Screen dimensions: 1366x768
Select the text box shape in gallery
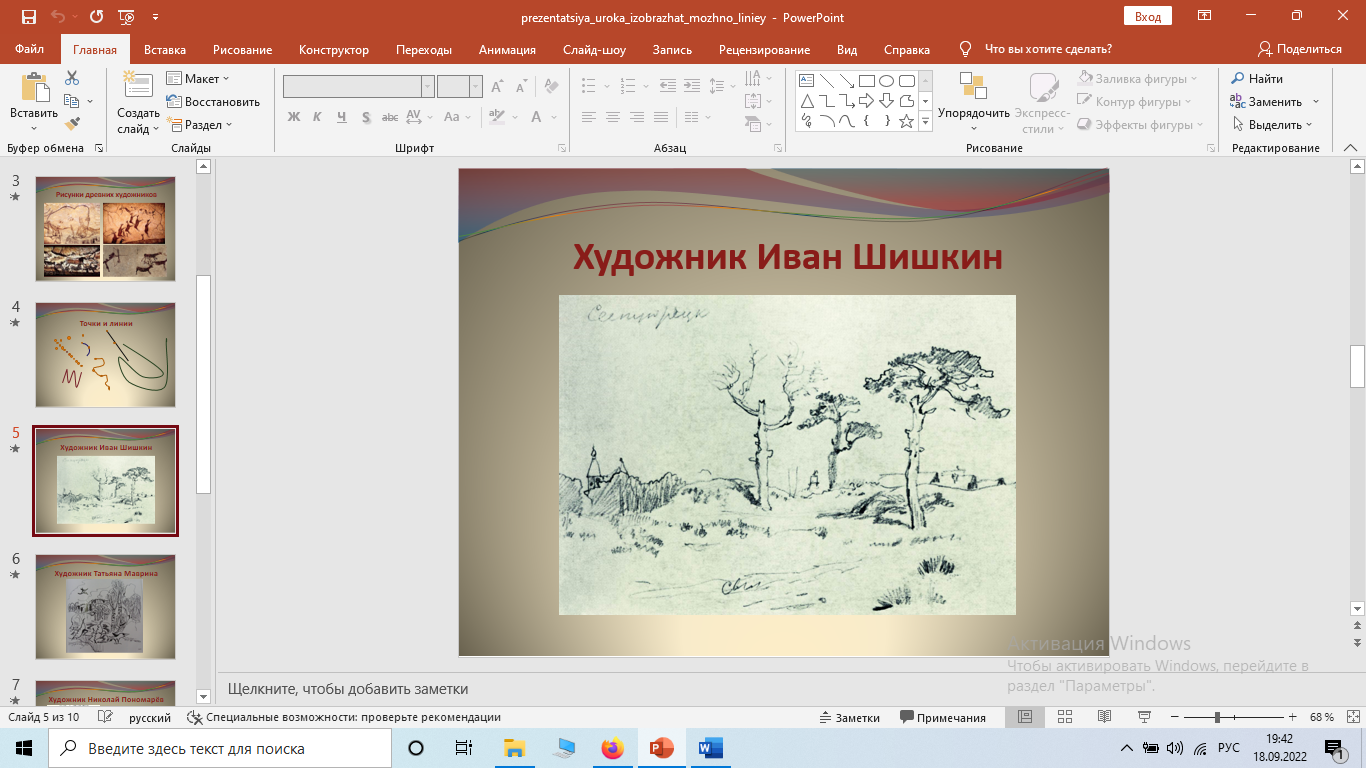coord(806,81)
